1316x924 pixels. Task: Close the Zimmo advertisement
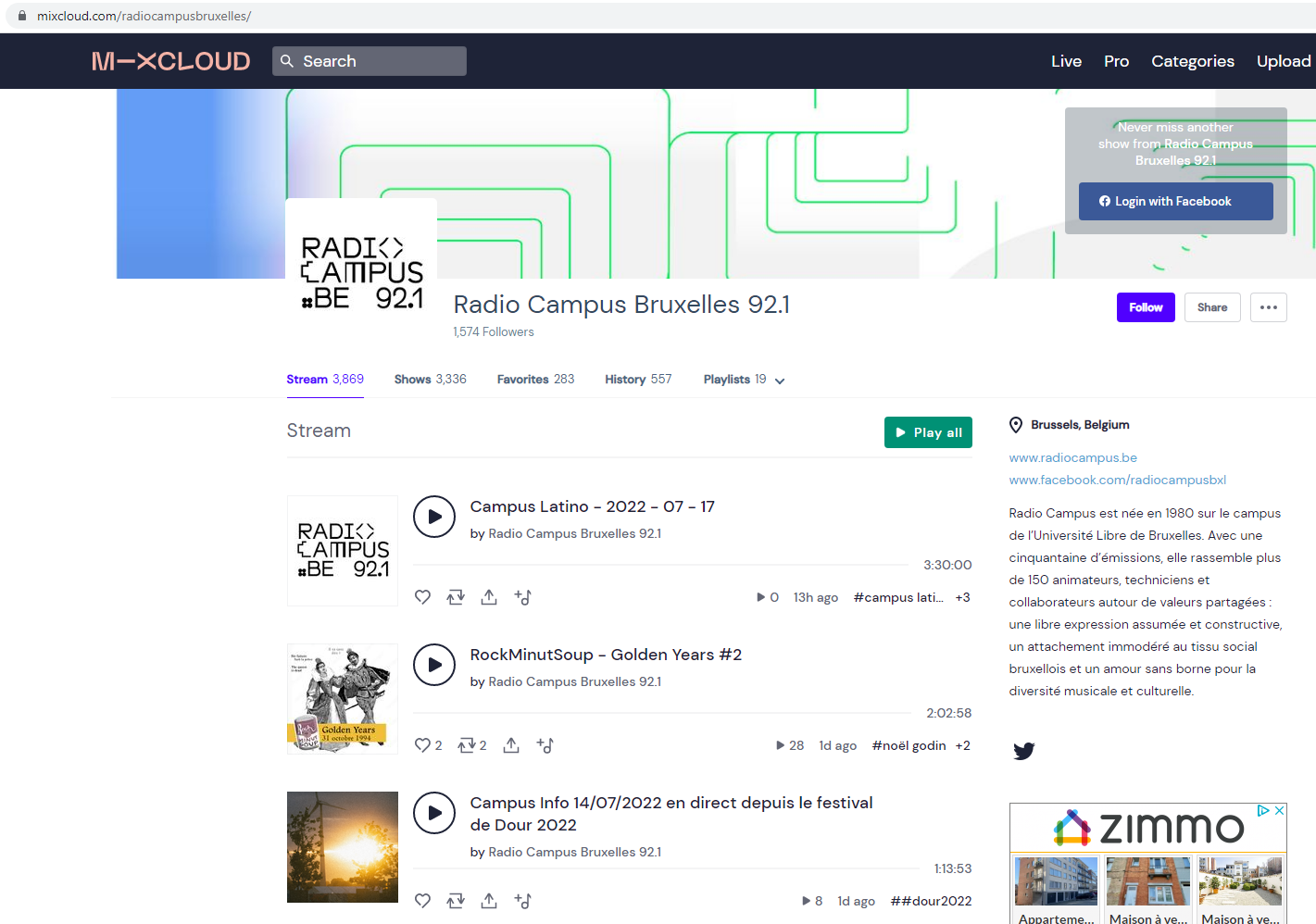1279,810
